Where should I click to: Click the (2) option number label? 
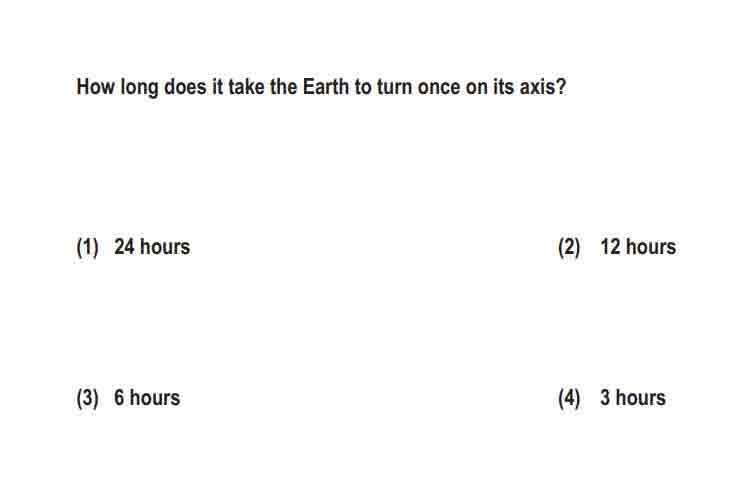tap(569, 247)
